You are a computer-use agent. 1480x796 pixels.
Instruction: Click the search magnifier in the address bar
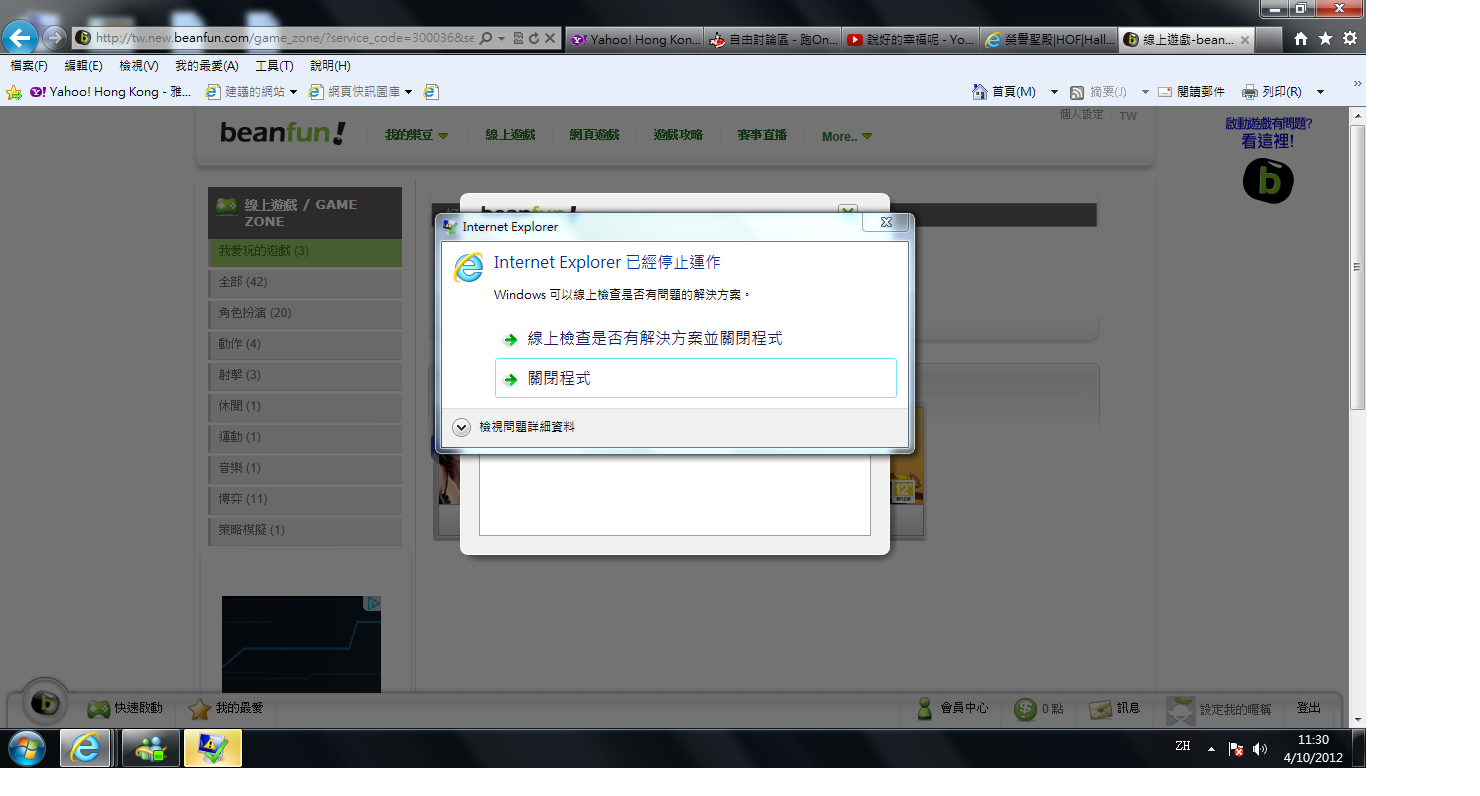click(x=486, y=38)
